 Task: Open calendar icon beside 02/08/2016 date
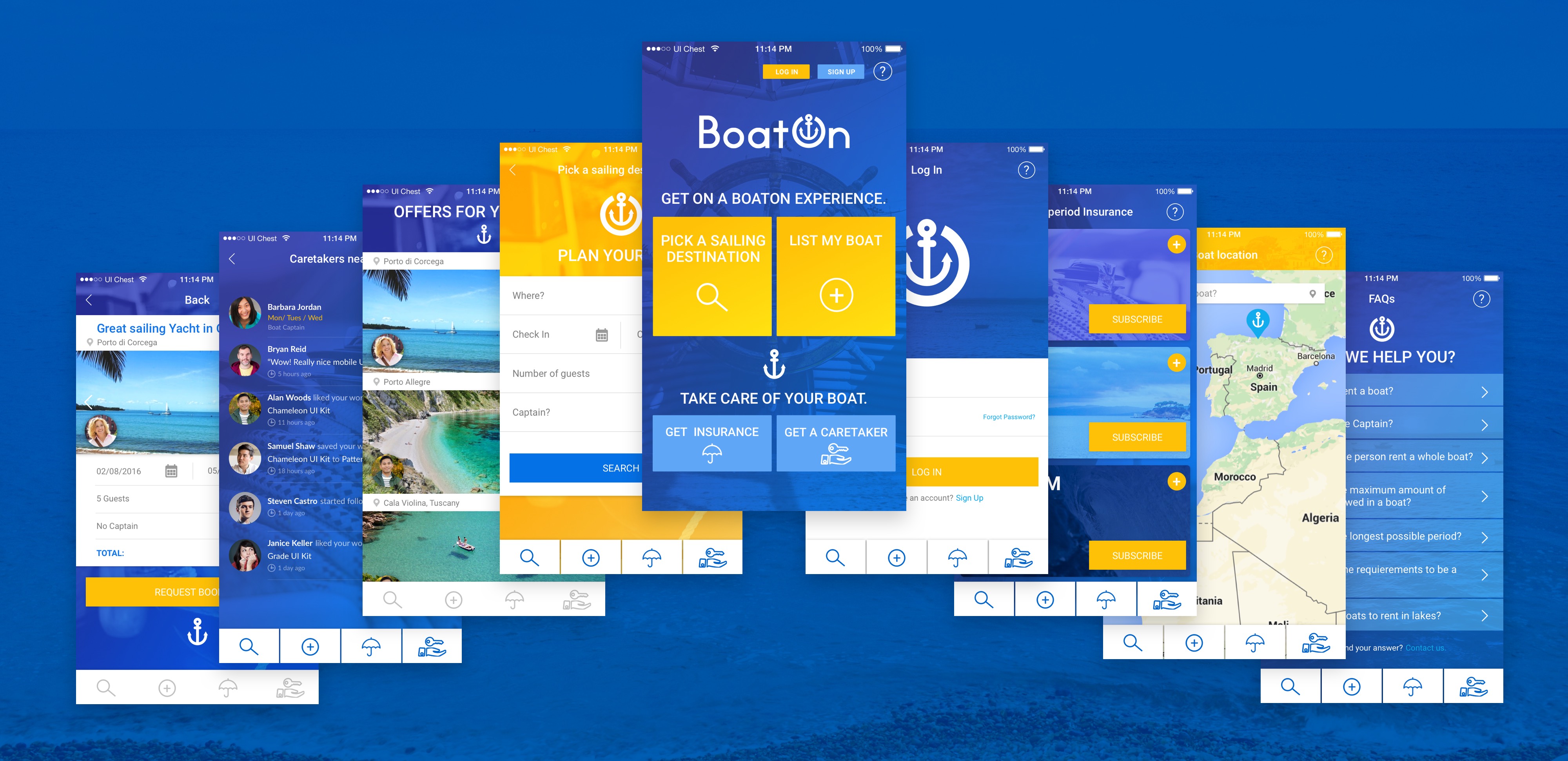click(171, 471)
